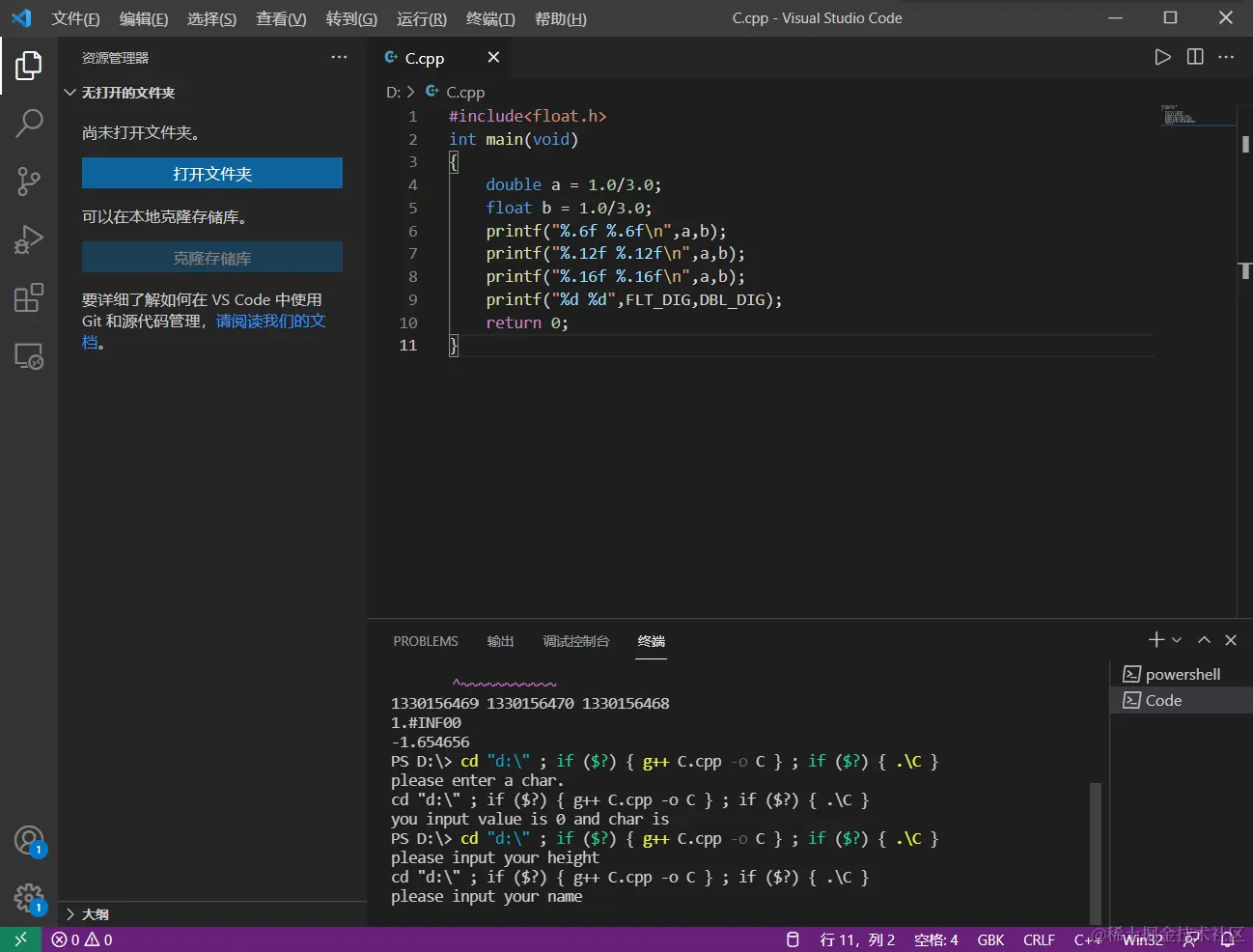Click the 打开文件夹 button
Screen dimensions: 1253x952
click(212, 174)
